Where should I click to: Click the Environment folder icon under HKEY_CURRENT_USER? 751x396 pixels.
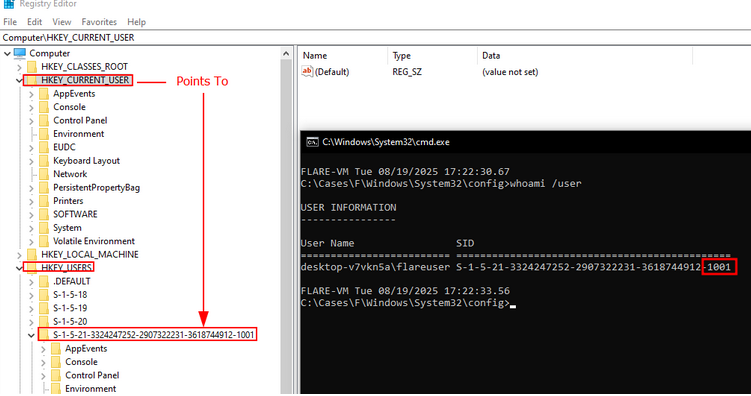tap(44, 134)
